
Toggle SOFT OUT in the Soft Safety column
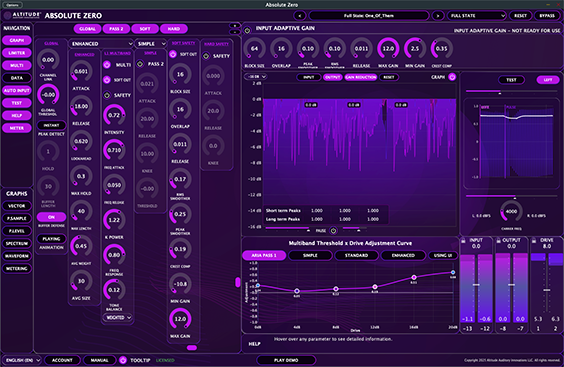point(173,54)
